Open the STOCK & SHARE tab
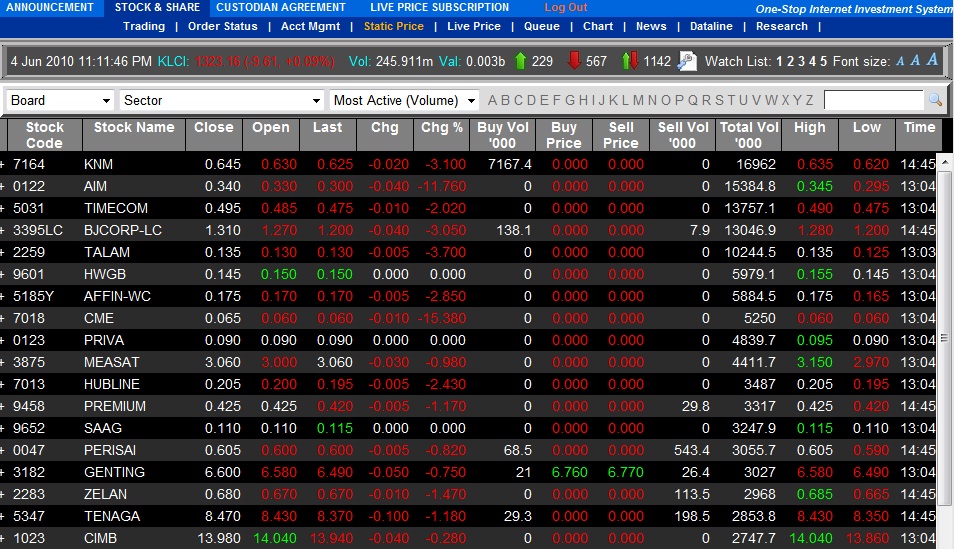 click(158, 7)
